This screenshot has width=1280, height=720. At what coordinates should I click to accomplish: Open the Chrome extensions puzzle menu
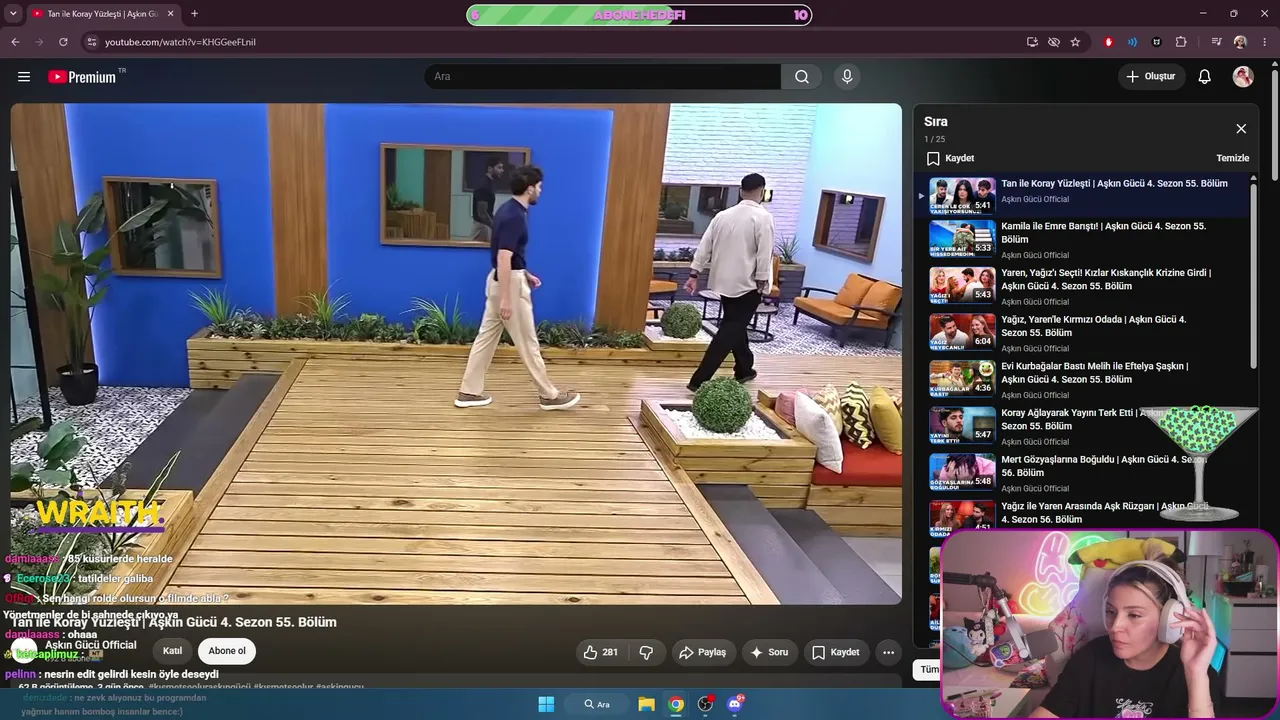click(1181, 42)
